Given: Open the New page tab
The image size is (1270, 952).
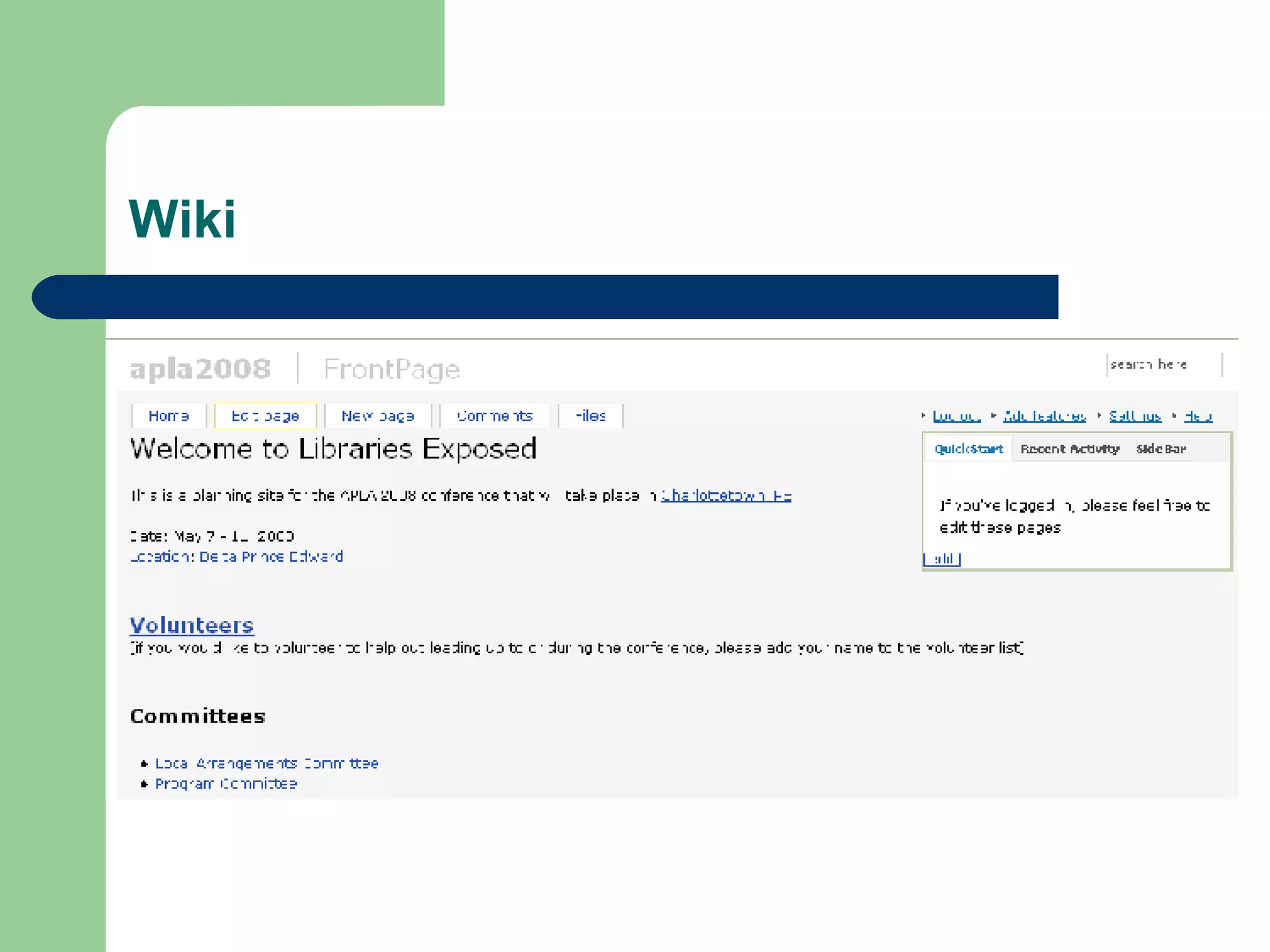Looking at the screenshot, I should pos(378,416).
